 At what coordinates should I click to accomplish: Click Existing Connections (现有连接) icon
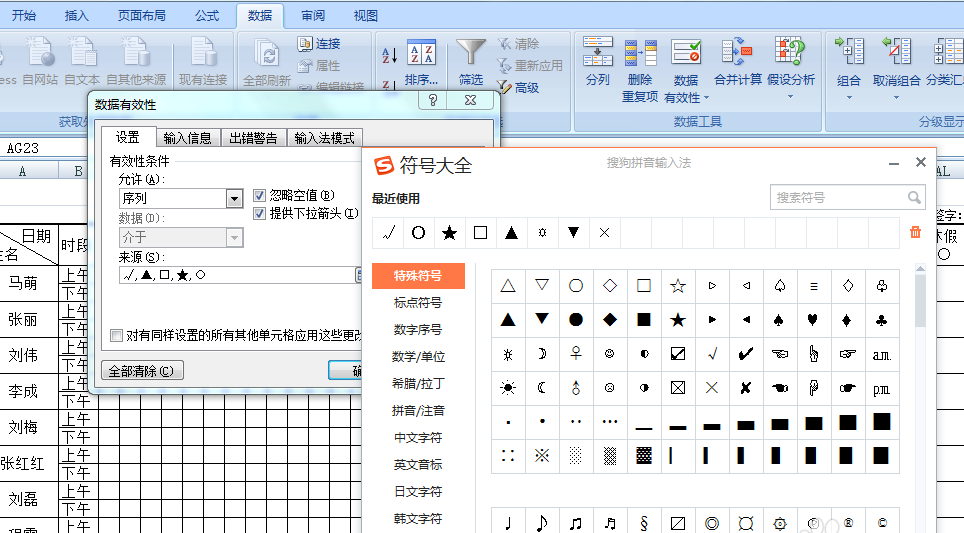pos(203,52)
